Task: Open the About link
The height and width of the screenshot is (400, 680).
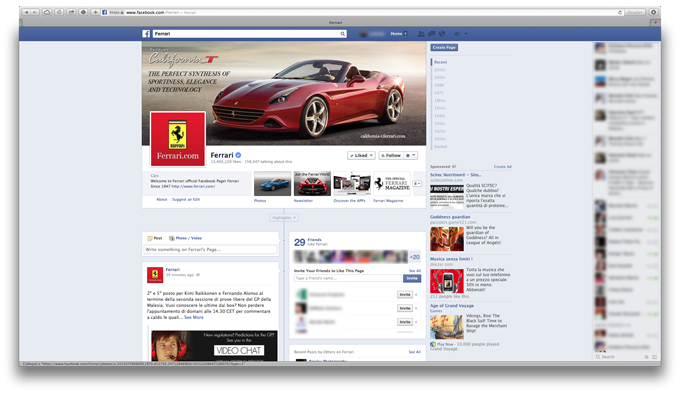Action: (x=162, y=200)
